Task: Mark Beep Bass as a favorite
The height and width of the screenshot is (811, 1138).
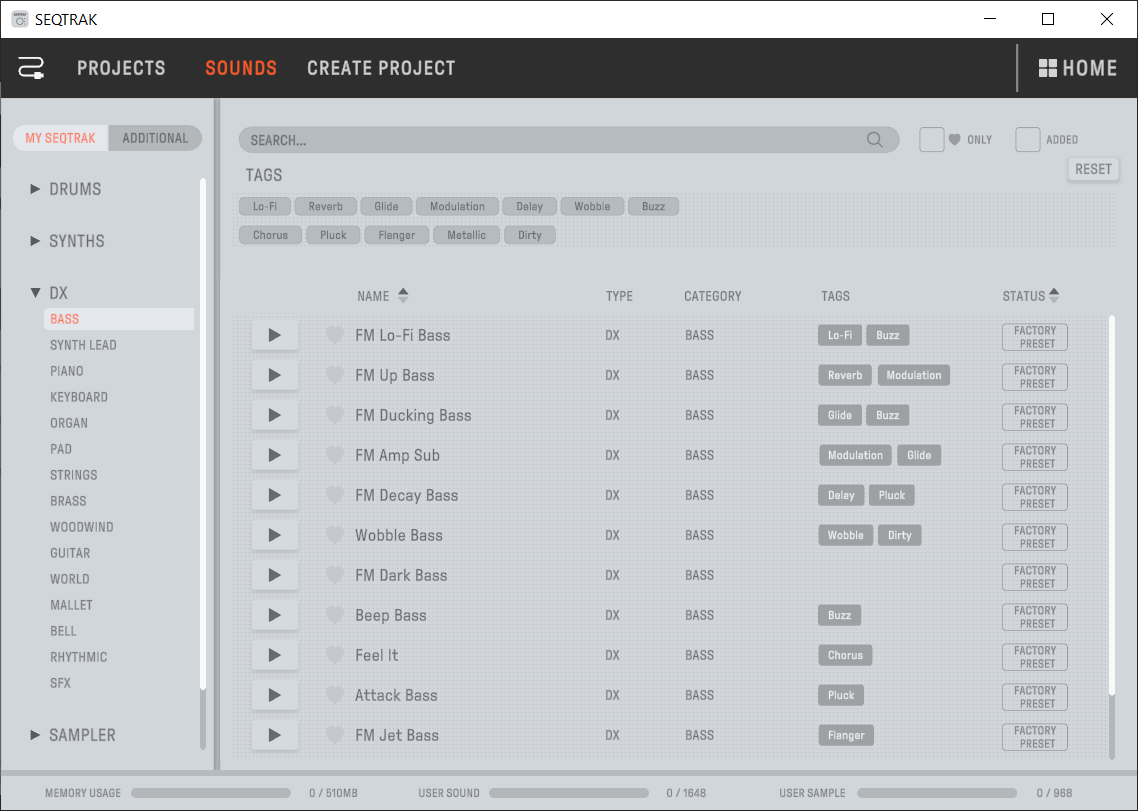Action: [335, 615]
